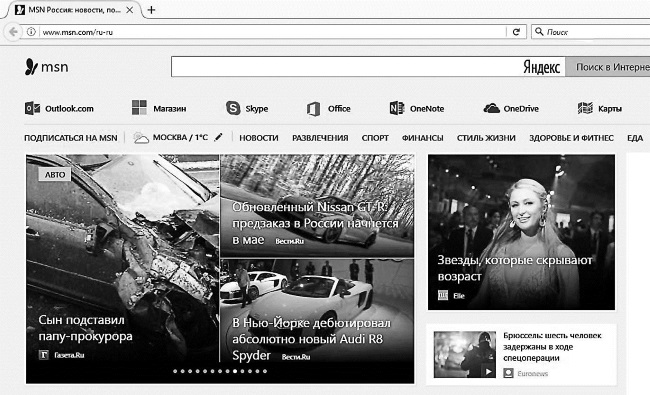The width and height of the screenshot is (650, 395).
Task: Open a new tab with the plus button
Action: (x=151, y=10)
